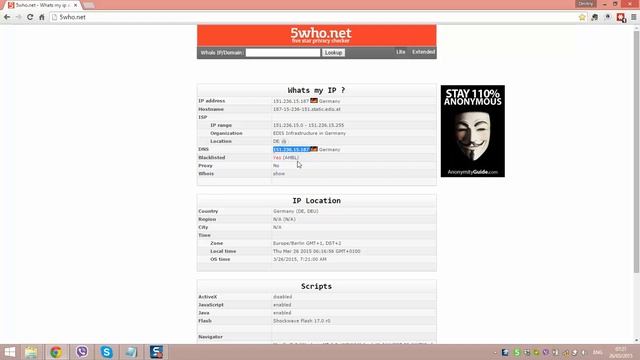Click the Hostname value text
The image size is (640, 360).
pos(307,109)
